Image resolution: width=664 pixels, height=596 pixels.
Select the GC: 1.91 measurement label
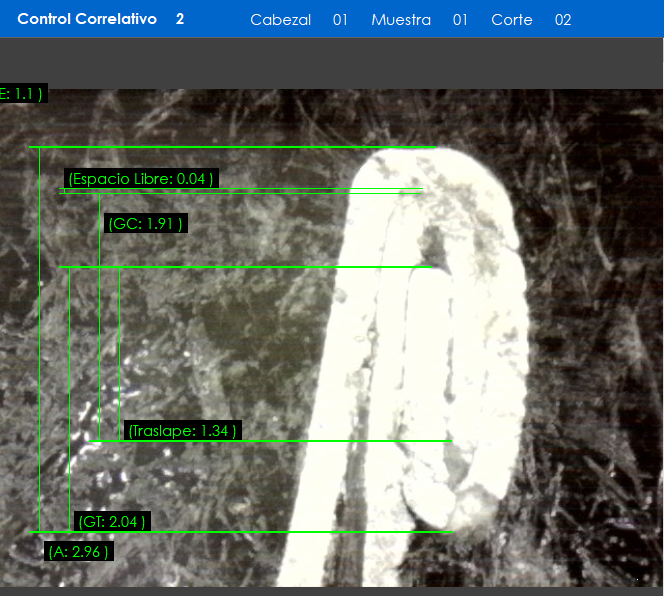(x=146, y=224)
